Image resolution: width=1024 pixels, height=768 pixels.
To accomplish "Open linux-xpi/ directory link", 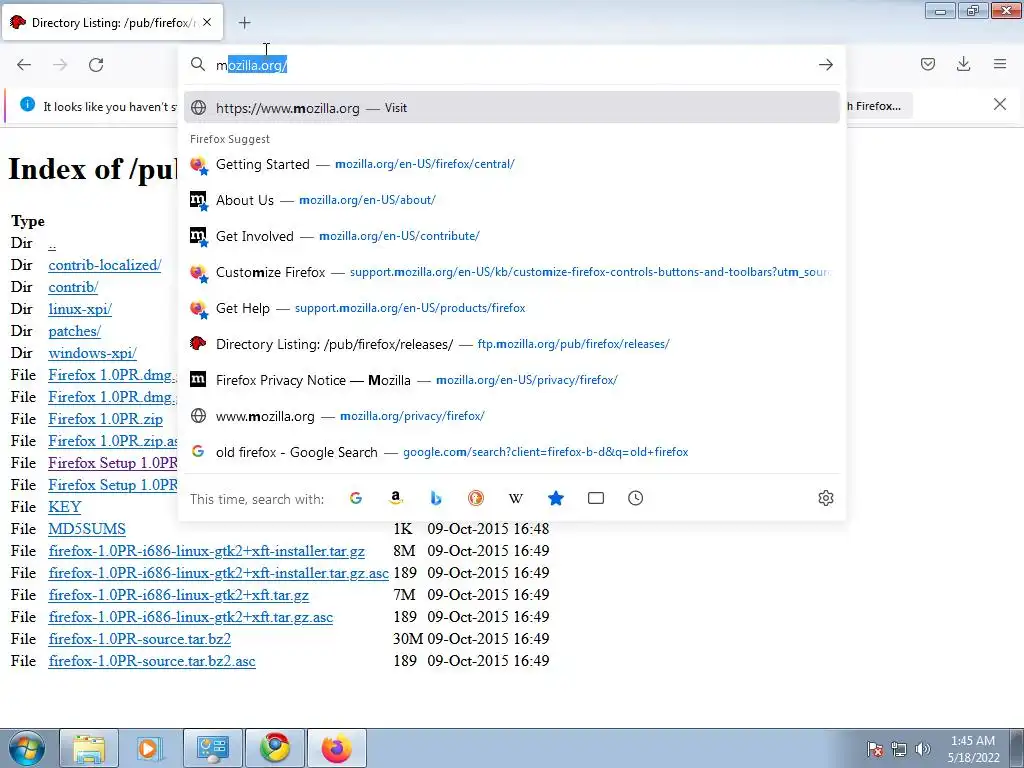I will [80, 309].
